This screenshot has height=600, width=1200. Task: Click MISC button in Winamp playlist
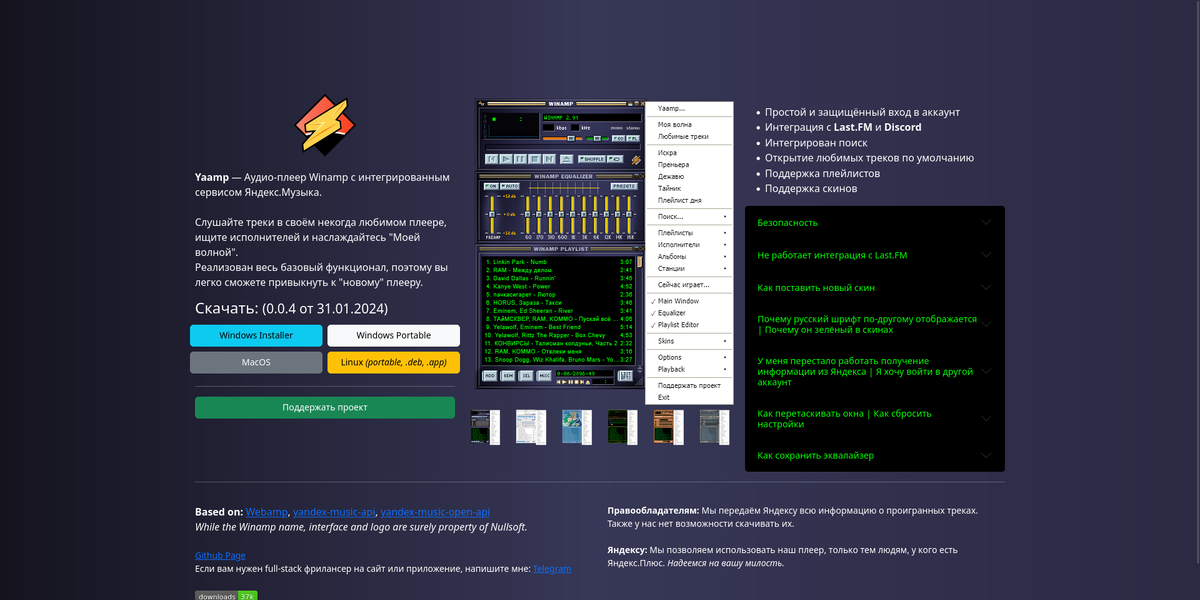[x=544, y=376]
